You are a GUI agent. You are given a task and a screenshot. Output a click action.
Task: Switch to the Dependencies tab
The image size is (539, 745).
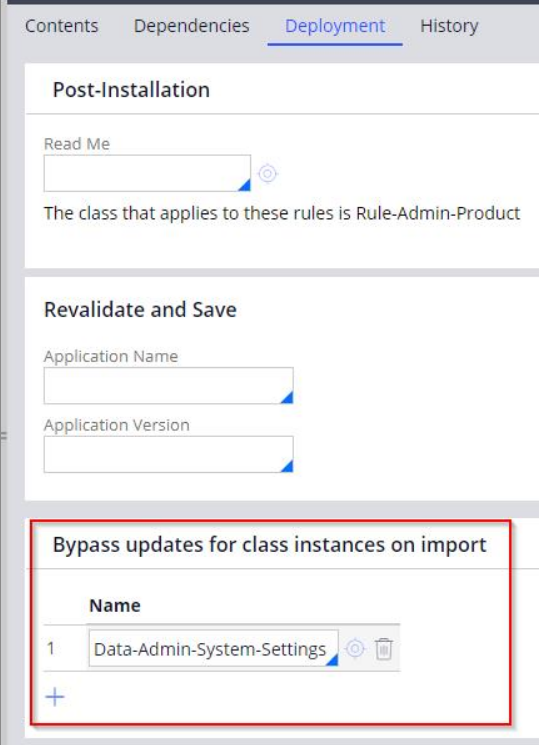click(x=192, y=26)
